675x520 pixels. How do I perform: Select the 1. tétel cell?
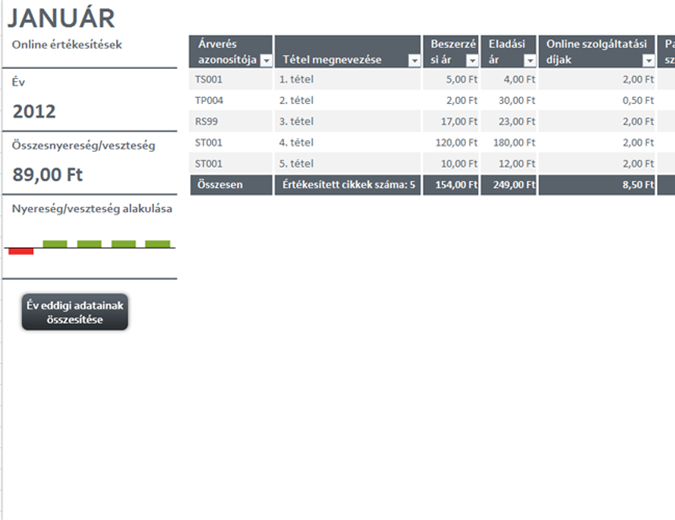pyautogui.click(x=347, y=80)
